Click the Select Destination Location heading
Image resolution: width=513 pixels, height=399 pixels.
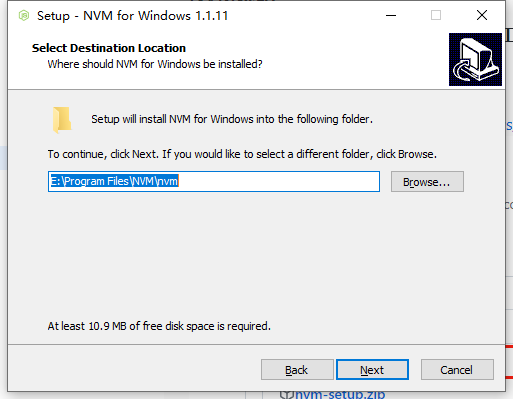click(109, 48)
